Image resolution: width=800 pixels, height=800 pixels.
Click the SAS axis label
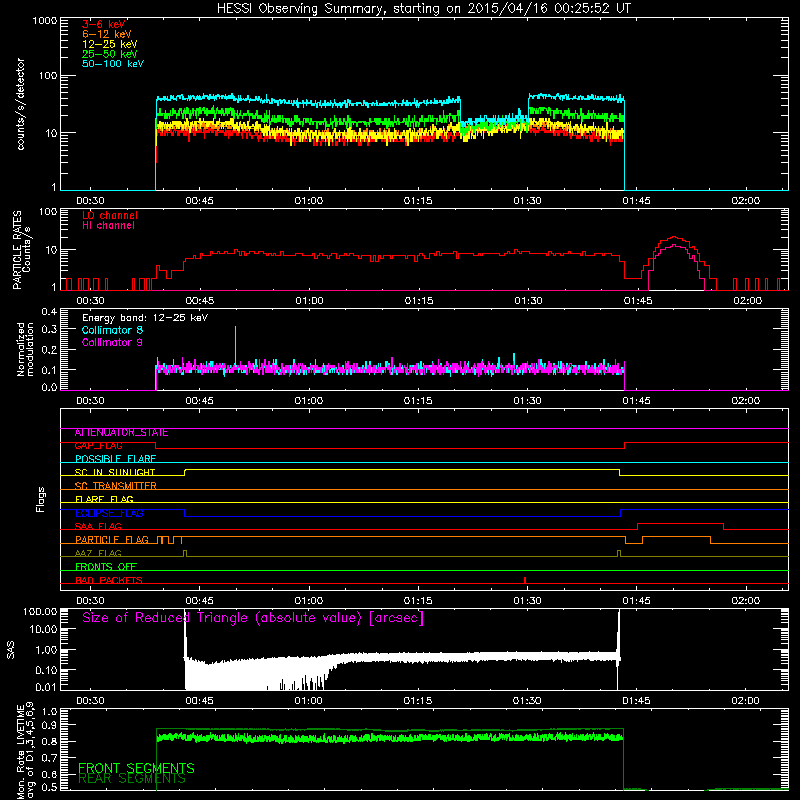point(11,649)
